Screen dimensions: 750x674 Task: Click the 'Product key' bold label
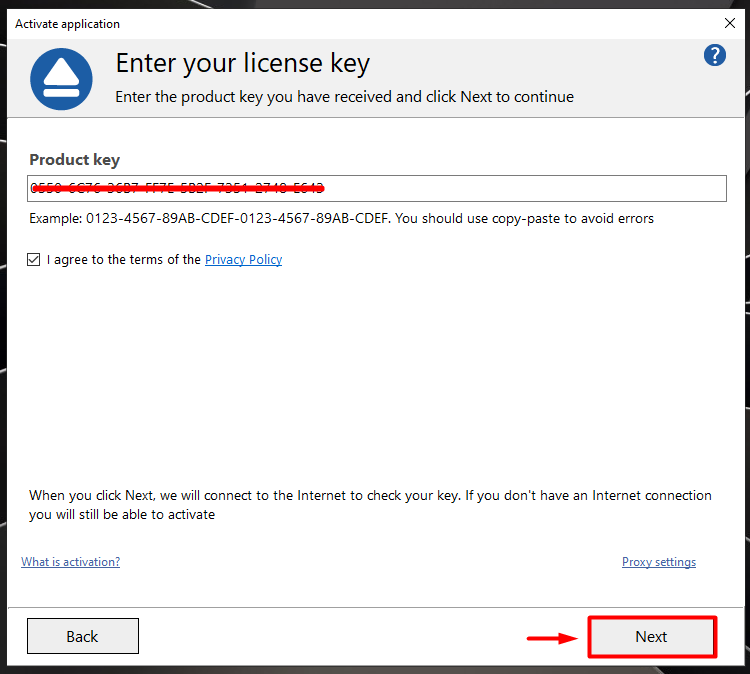[74, 160]
